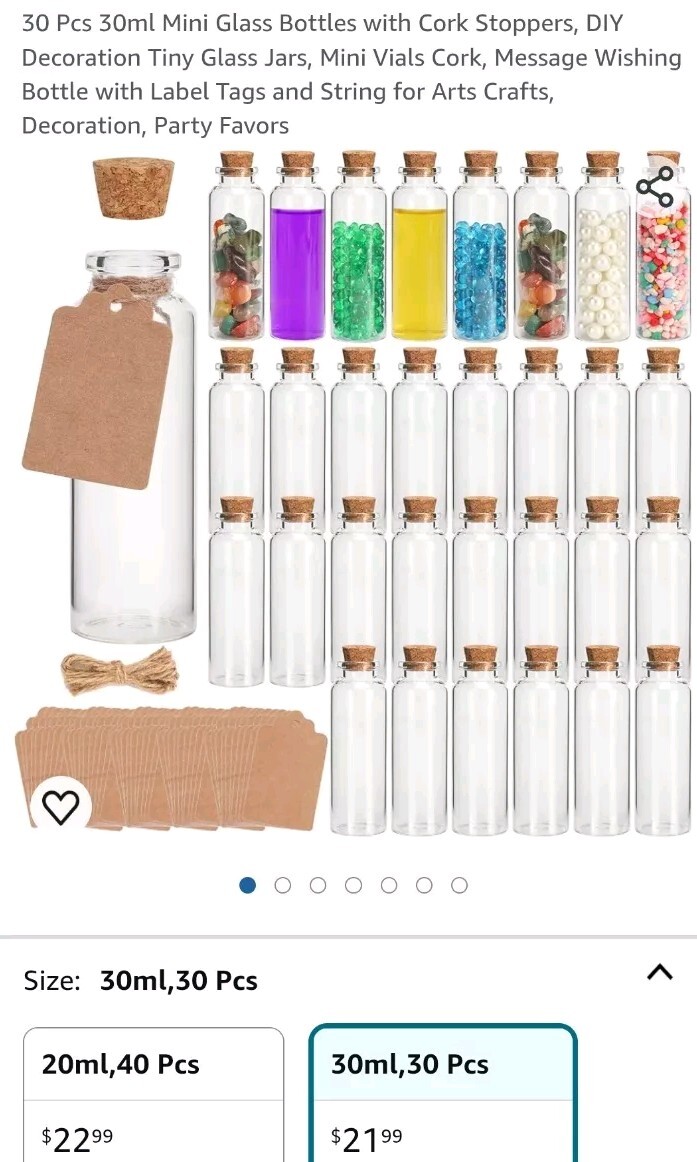Screen dimensions: 697x1162
Task: Tap the yellow liquid filled bottle
Action: pyautogui.click(x=419, y=246)
